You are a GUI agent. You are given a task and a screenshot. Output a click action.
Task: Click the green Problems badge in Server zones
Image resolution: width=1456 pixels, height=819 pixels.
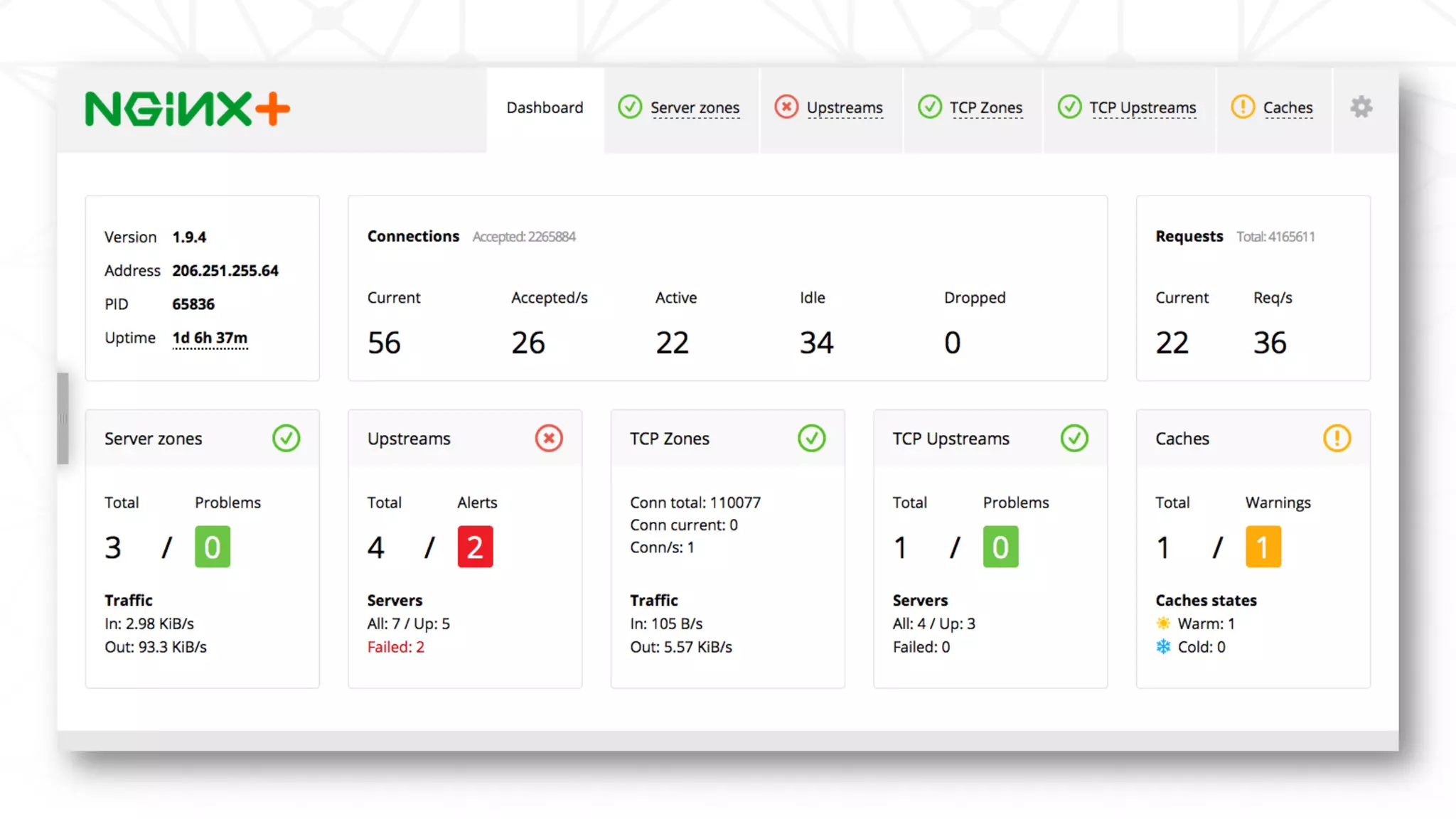[x=213, y=547]
